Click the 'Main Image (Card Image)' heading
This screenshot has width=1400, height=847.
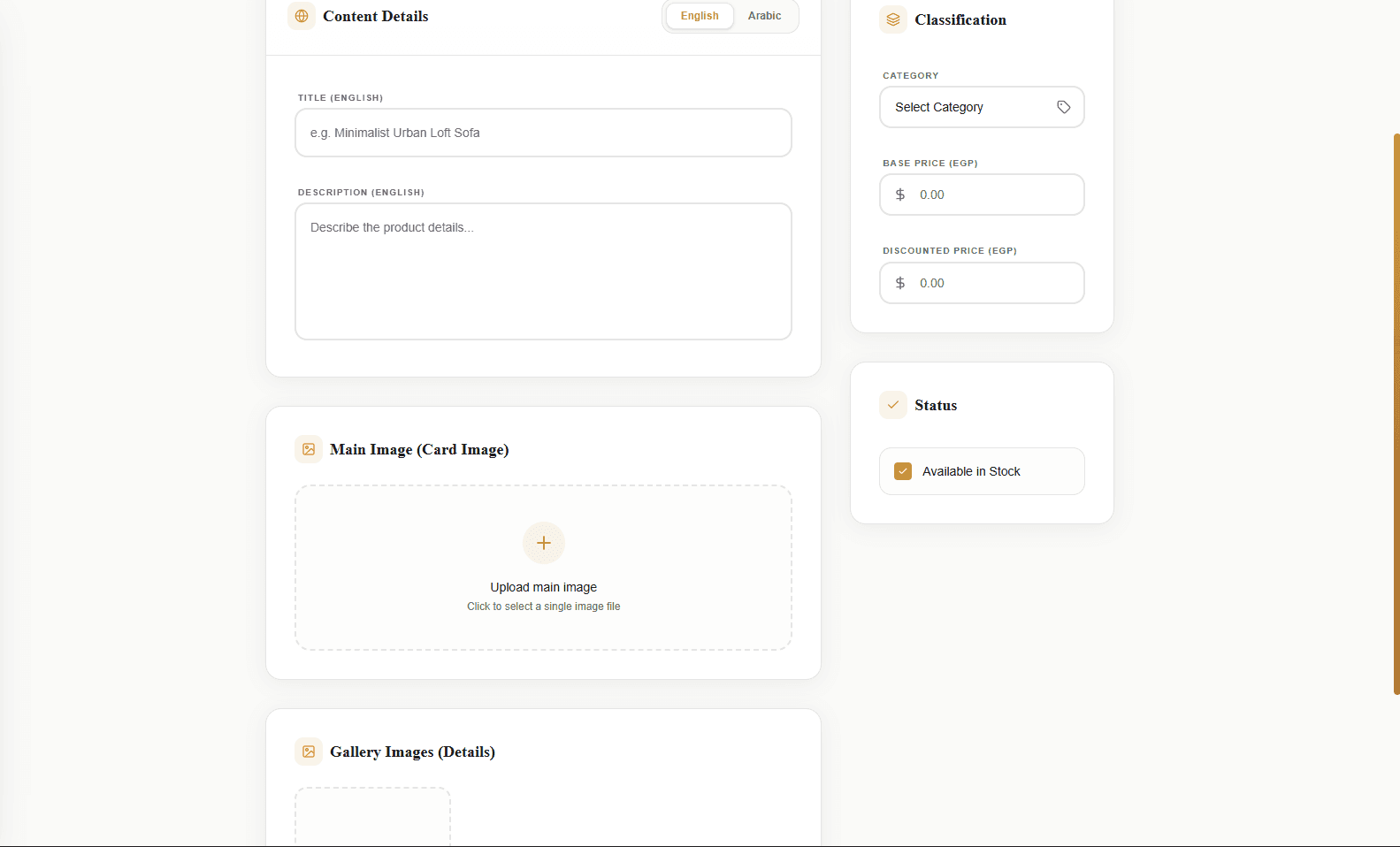(x=419, y=449)
